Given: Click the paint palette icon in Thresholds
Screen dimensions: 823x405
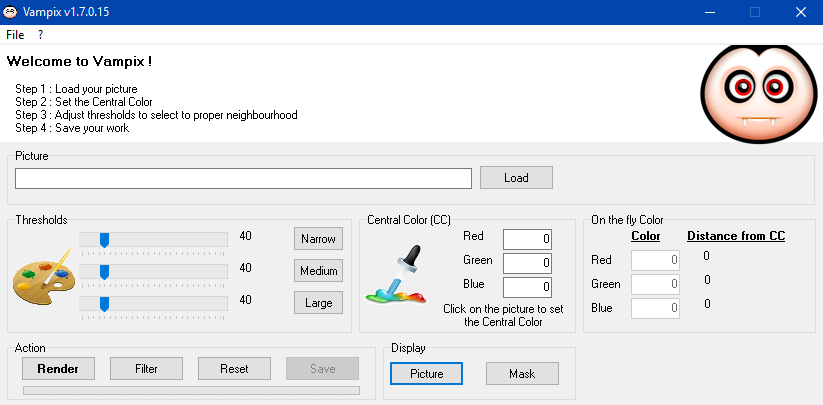Looking at the screenshot, I should pyautogui.click(x=43, y=276).
